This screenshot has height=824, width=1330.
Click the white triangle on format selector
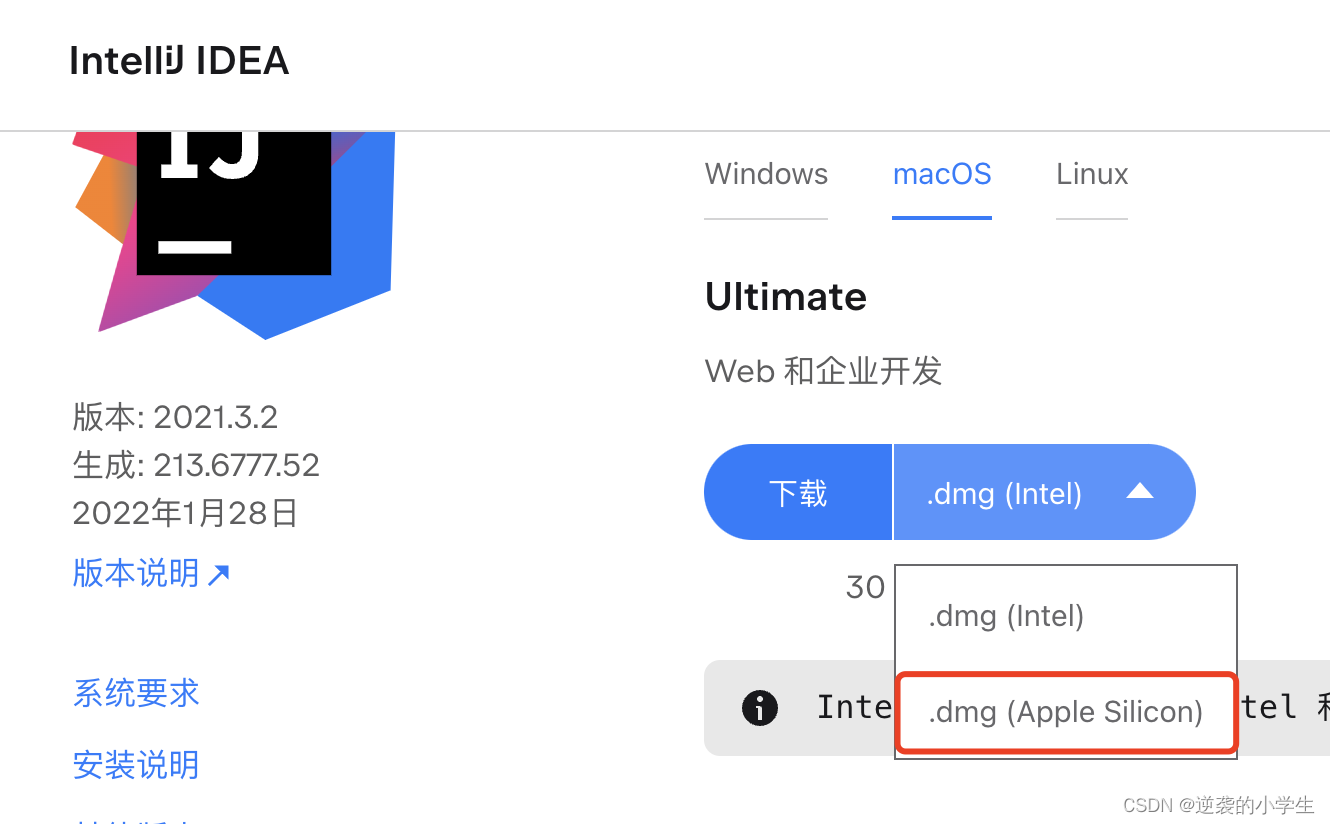1140,492
